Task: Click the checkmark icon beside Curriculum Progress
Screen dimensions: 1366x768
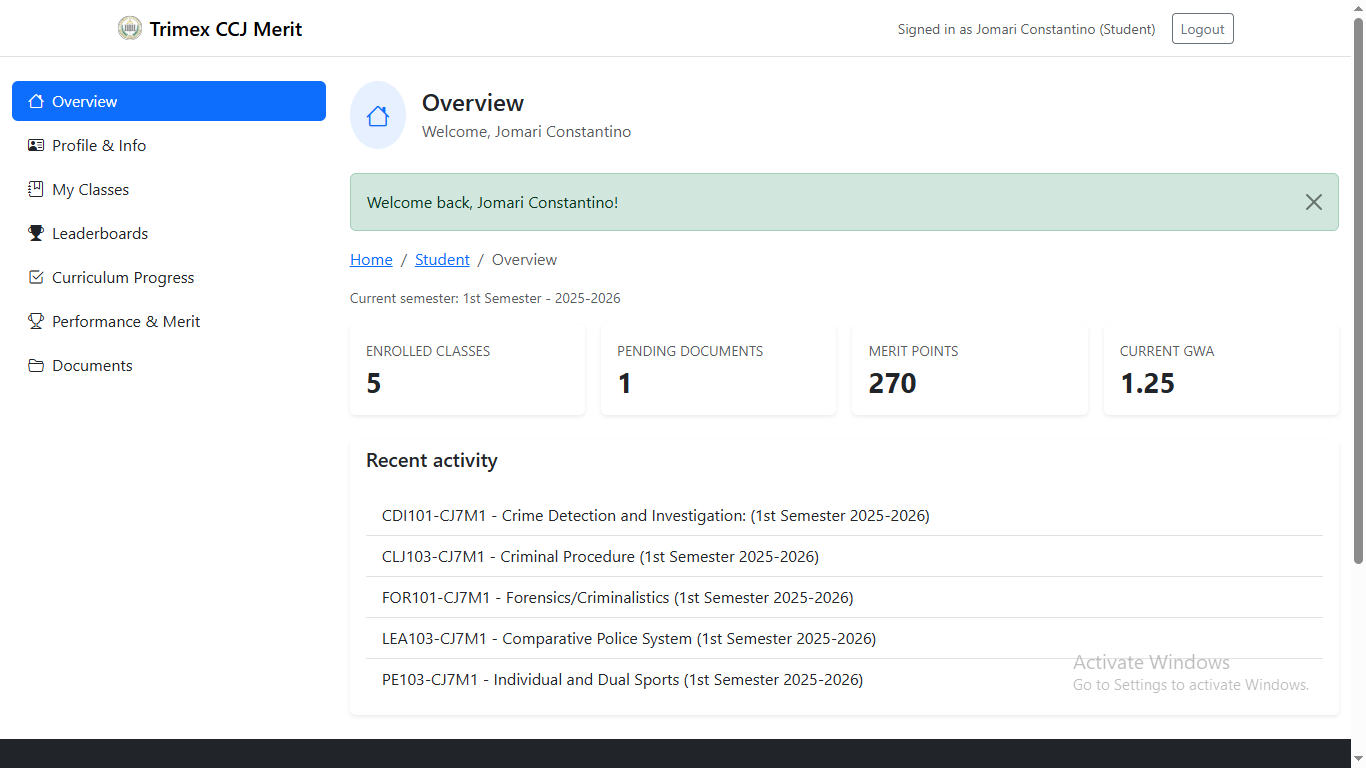Action: pyautogui.click(x=36, y=277)
